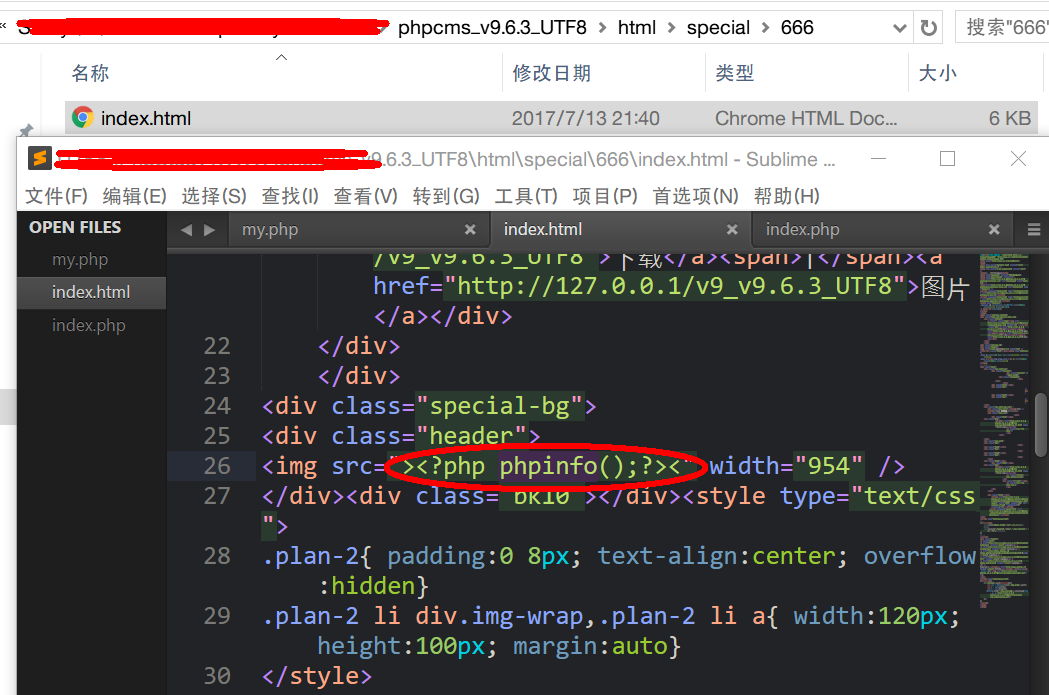Open the 工具 menu in Sublime Text
This screenshot has width=1049, height=695.
coord(528,196)
